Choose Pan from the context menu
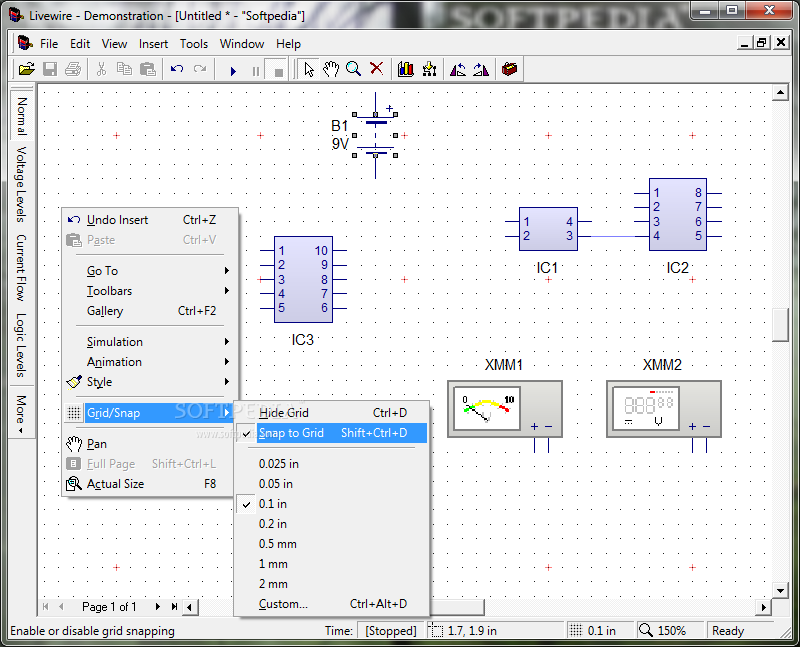800x647 pixels. tap(149, 444)
